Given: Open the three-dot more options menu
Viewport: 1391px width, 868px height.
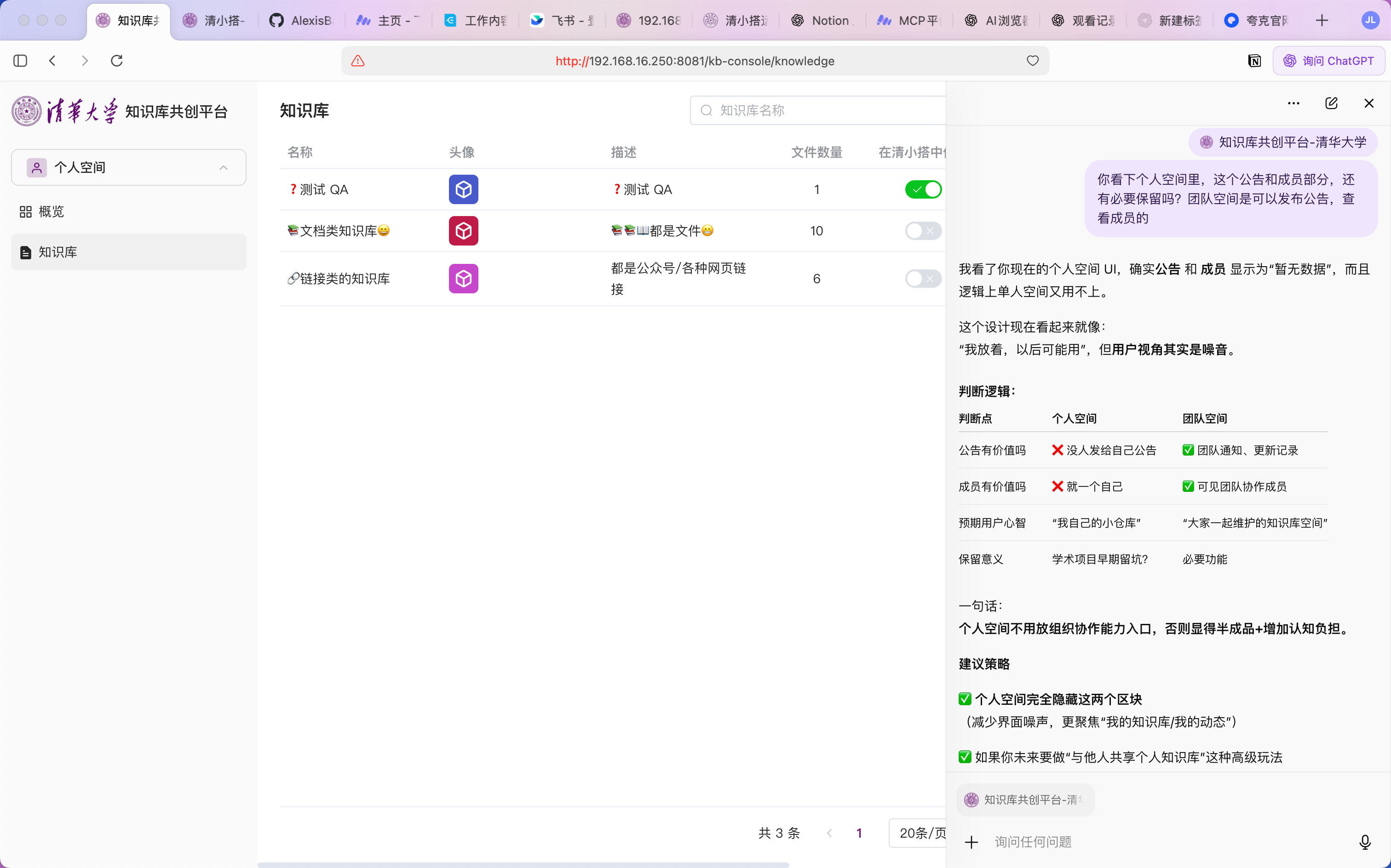Looking at the screenshot, I should pyautogui.click(x=1293, y=103).
